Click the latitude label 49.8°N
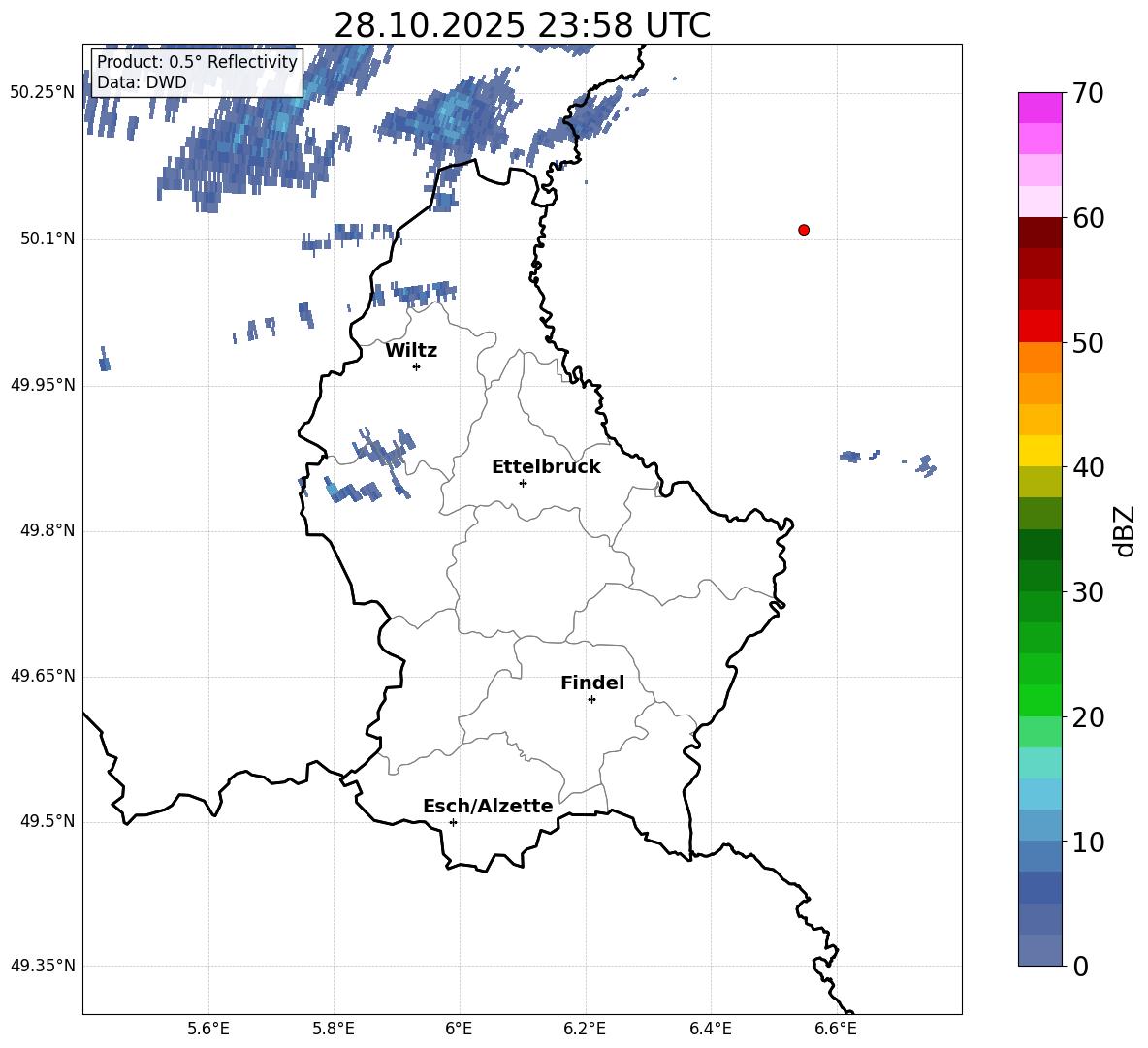 point(48,530)
